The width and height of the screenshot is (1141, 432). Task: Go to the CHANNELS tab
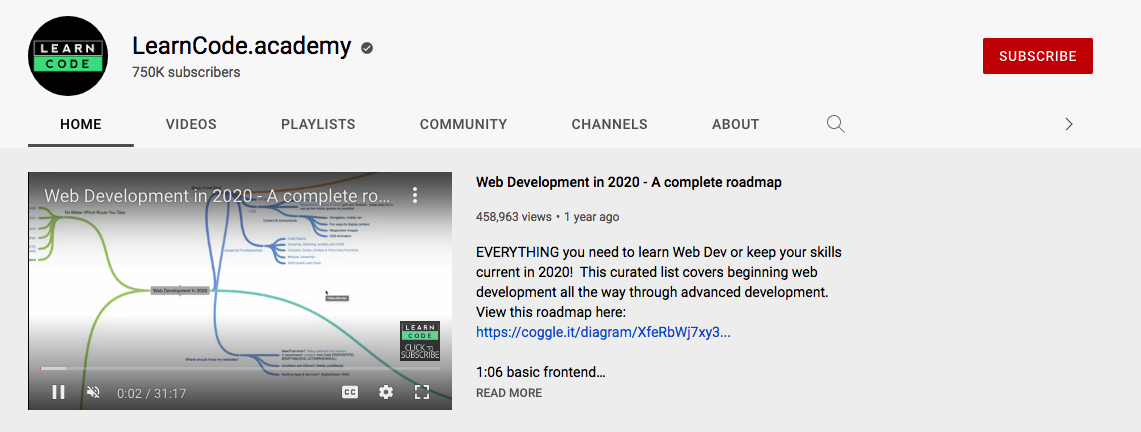pos(609,124)
